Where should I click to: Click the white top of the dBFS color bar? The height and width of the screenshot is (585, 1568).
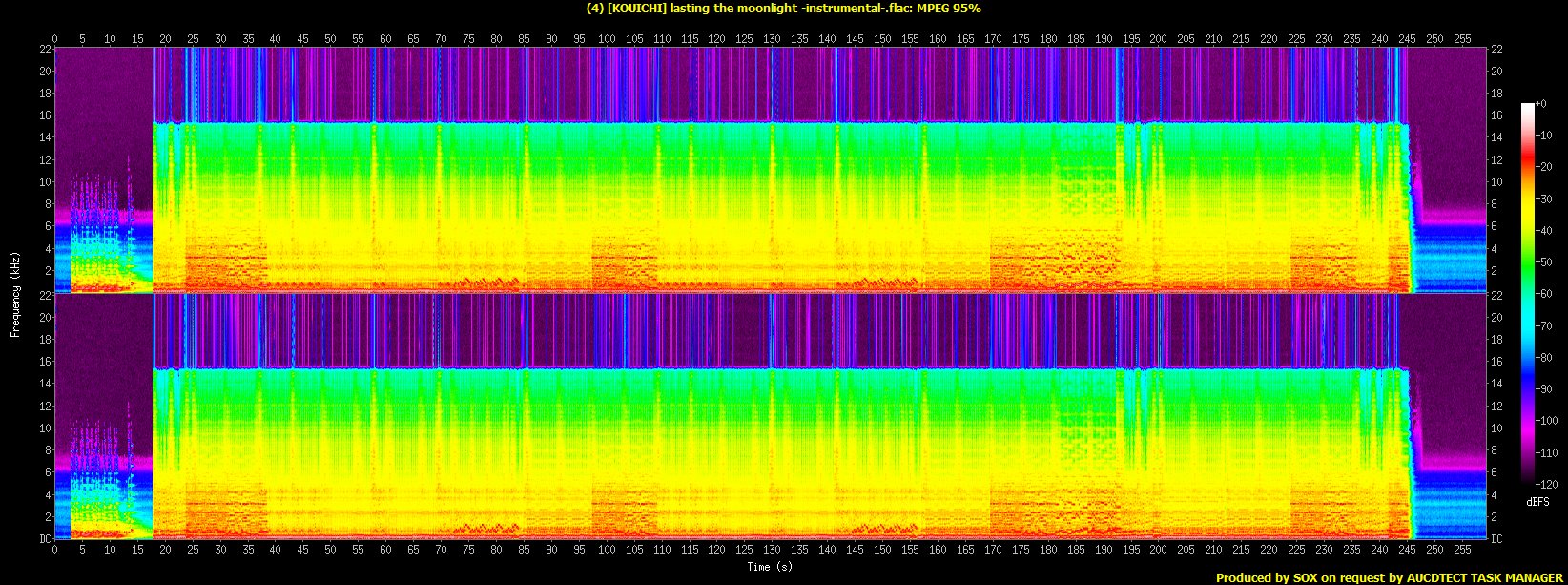tap(1527, 106)
